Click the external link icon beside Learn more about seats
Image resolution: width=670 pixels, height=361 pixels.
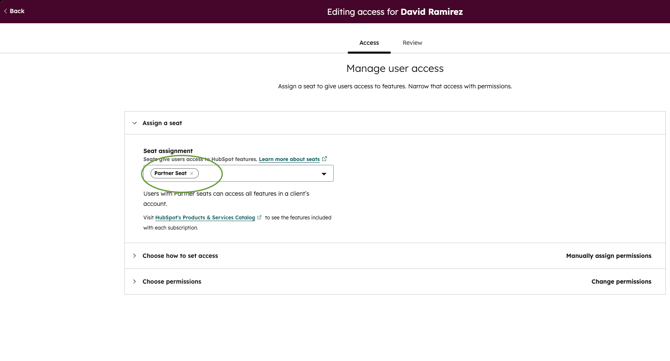tap(324, 159)
